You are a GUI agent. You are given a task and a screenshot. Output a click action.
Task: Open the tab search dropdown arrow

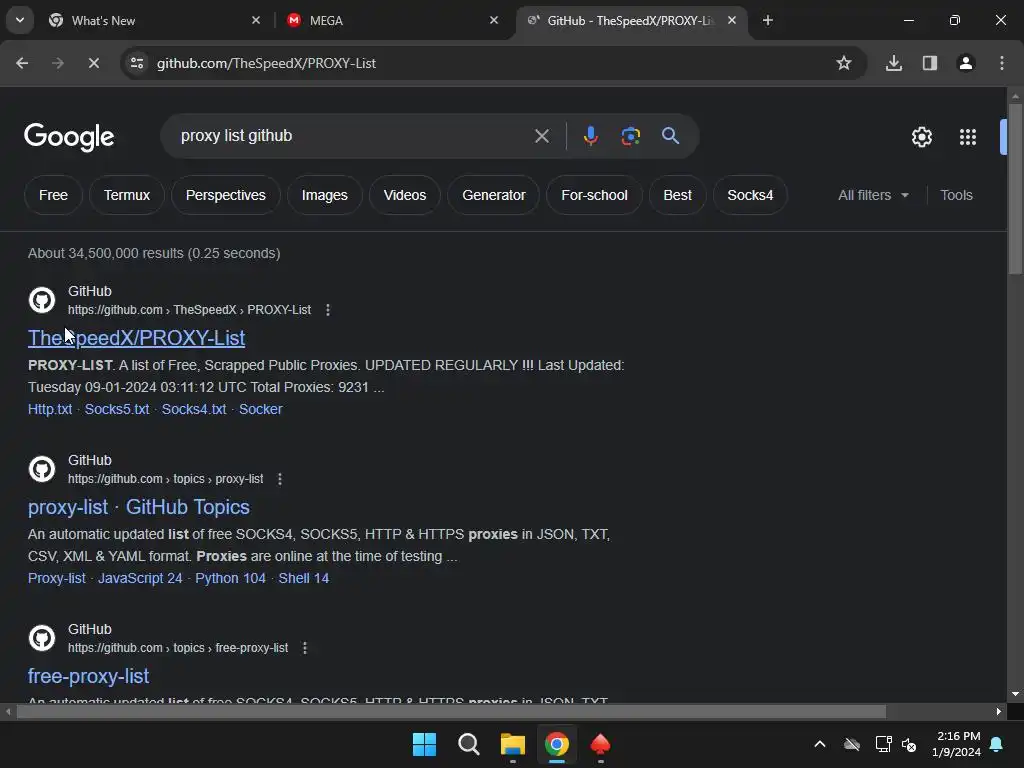coord(20,20)
